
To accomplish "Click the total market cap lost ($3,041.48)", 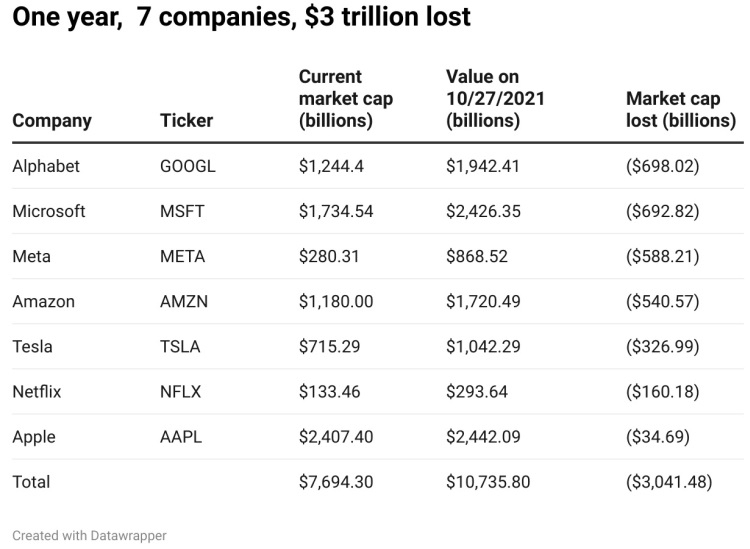I will pos(669,482).
